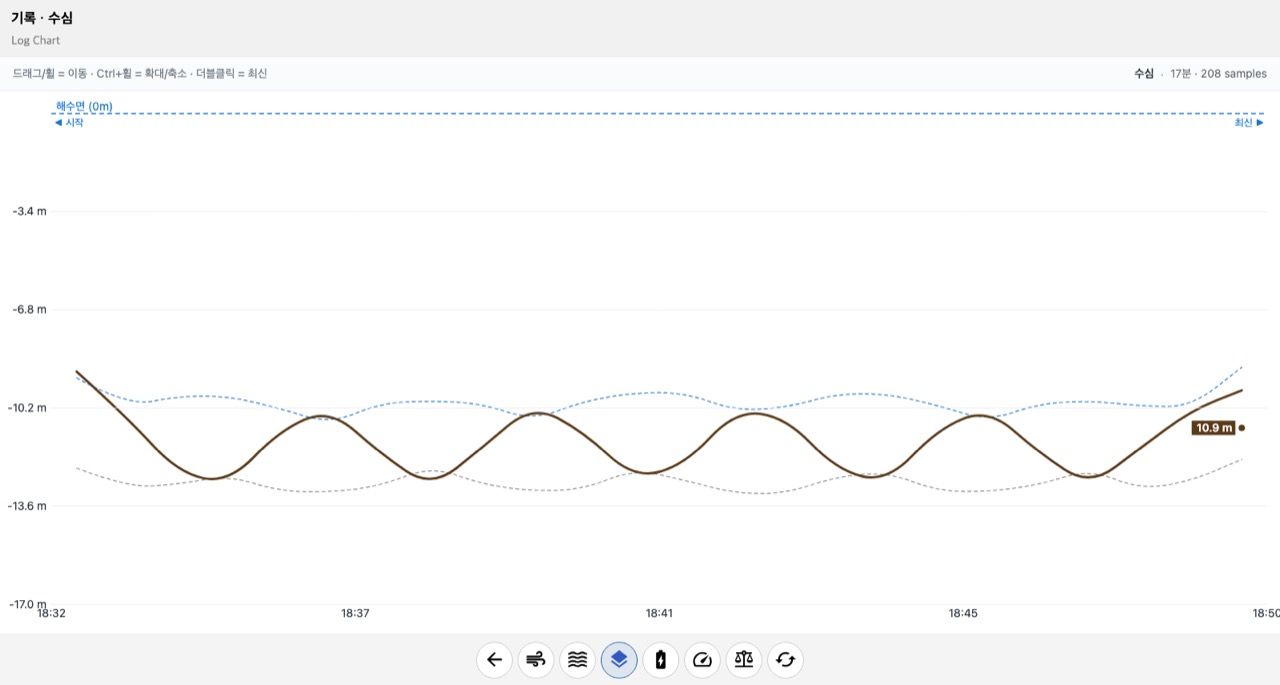
Task: Click the -3.4 m axis label
Action: pos(29,212)
